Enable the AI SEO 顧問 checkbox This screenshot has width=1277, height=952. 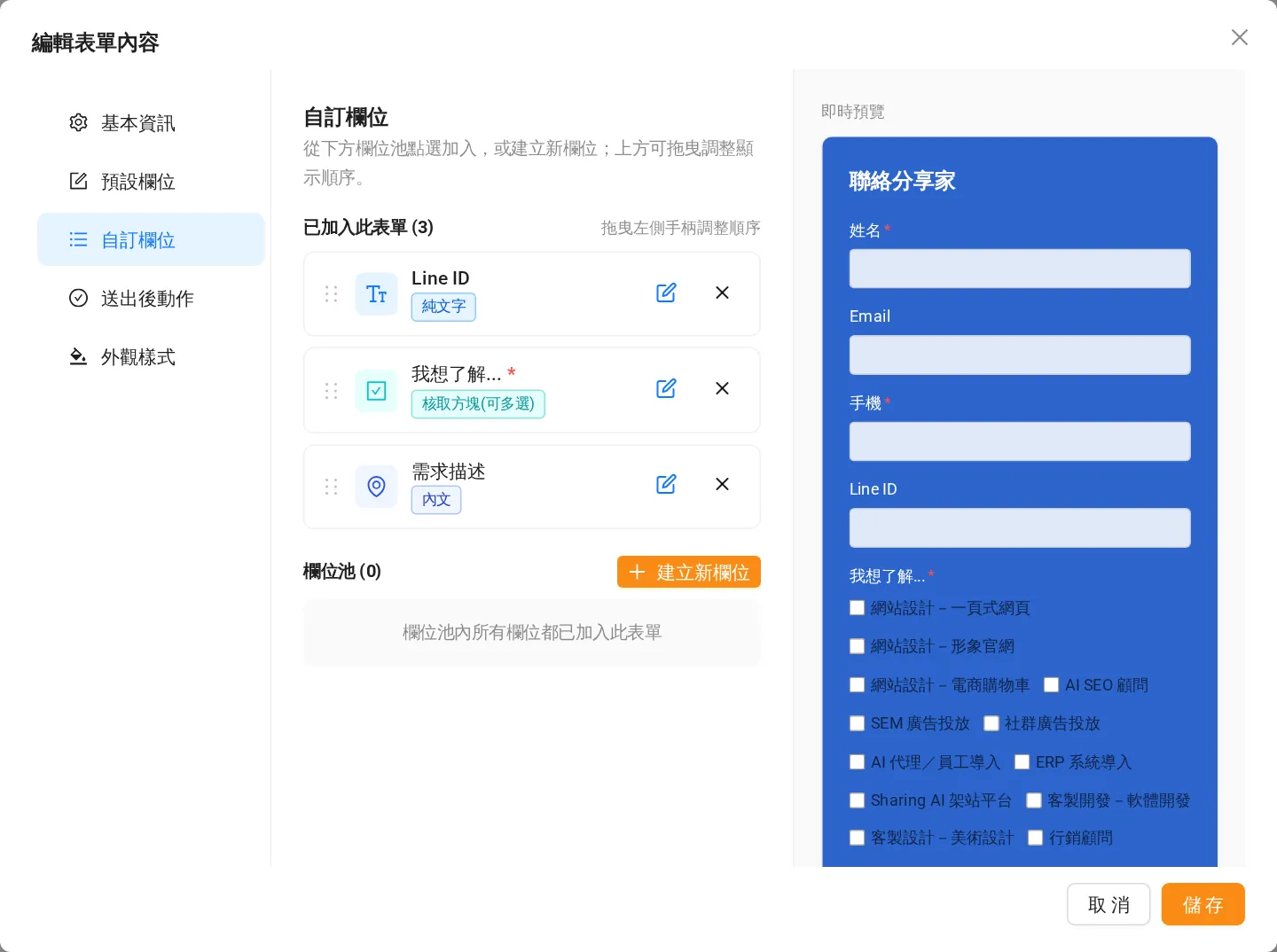[x=1052, y=685]
